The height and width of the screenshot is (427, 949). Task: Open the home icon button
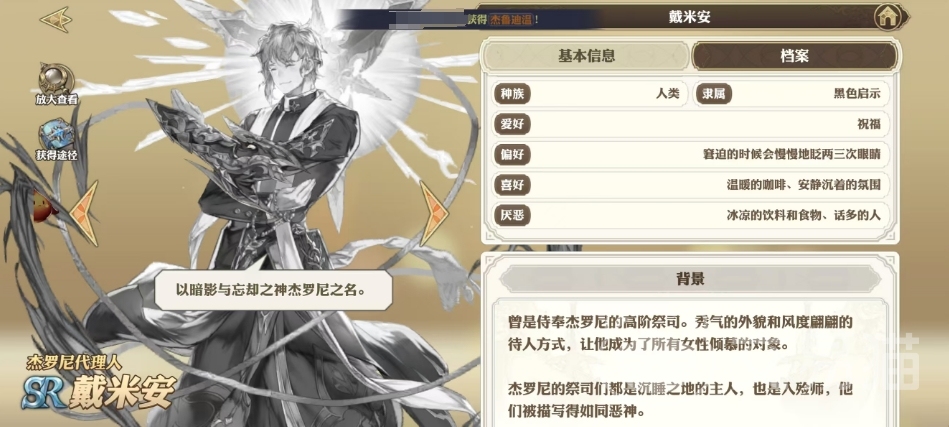point(887,18)
